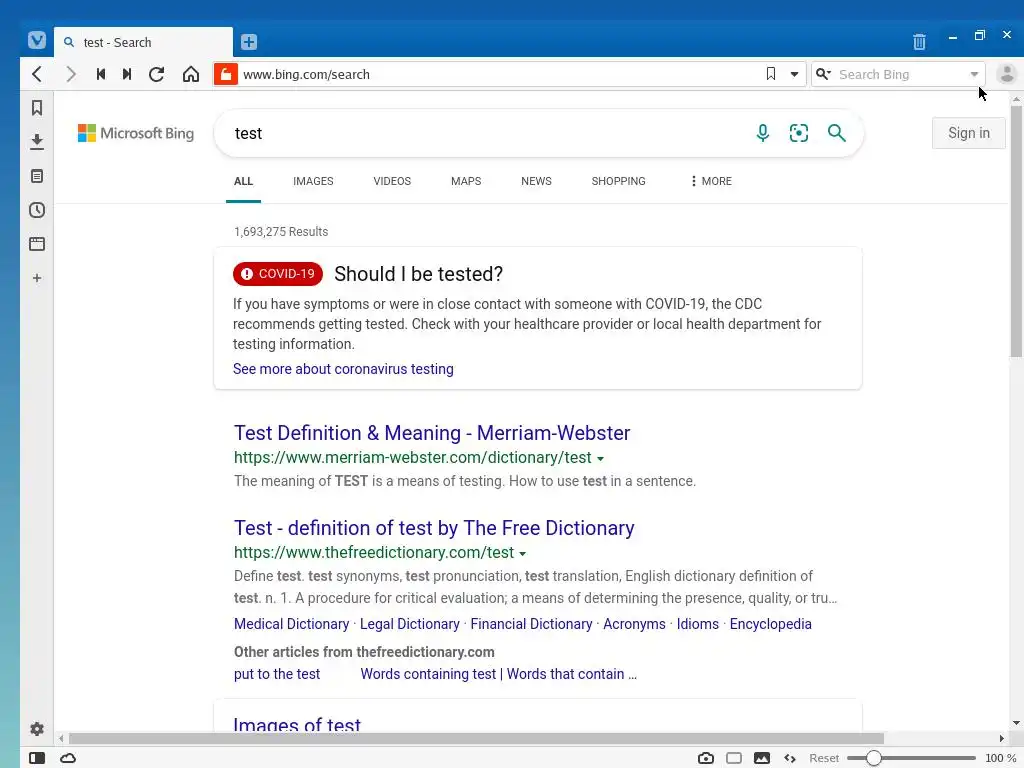Switch to MAPS results tab
The width and height of the screenshot is (1024, 768).
point(466,181)
